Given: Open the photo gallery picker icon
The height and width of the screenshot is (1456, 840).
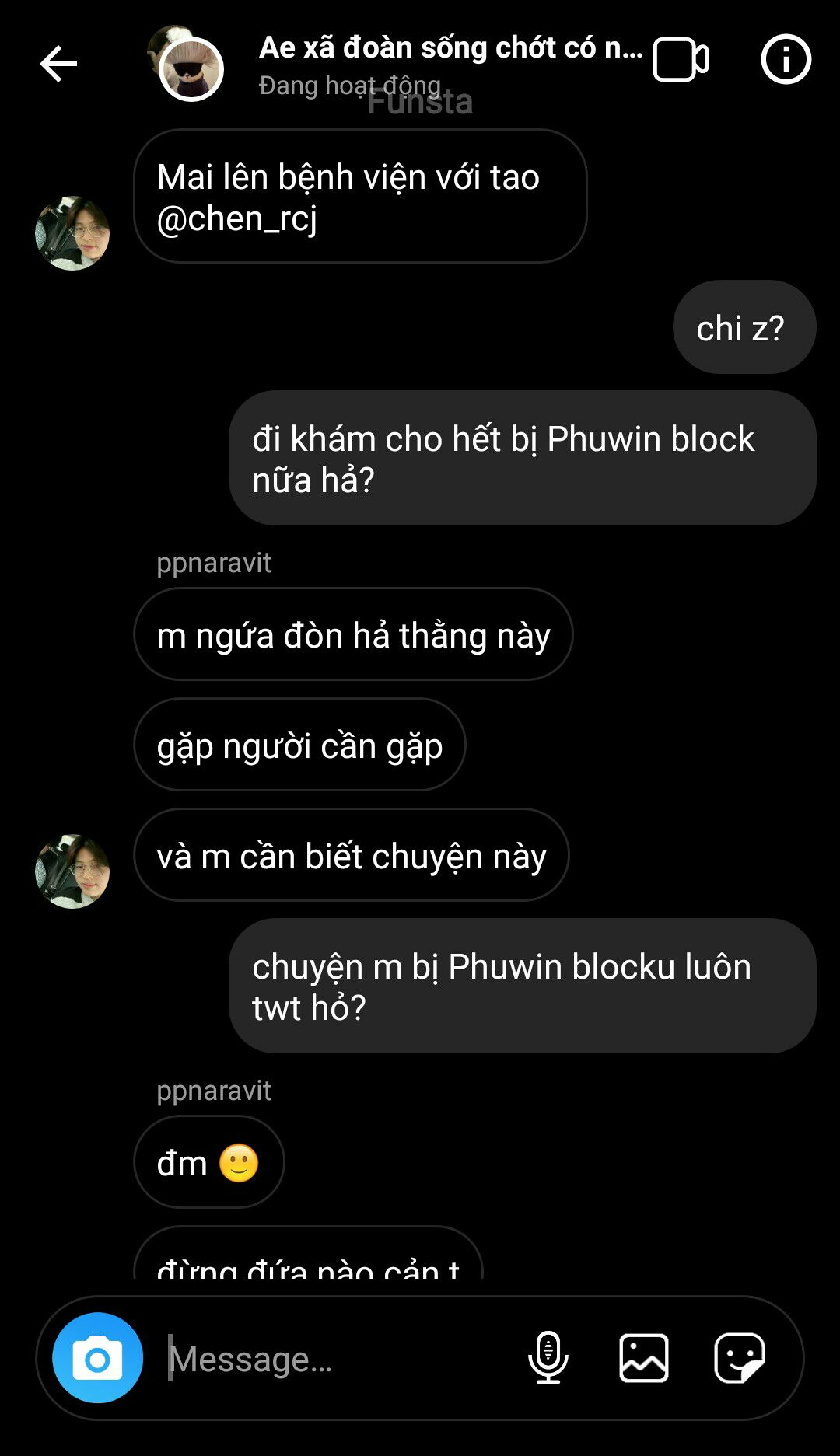Looking at the screenshot, I should (x=644, y=1358).
